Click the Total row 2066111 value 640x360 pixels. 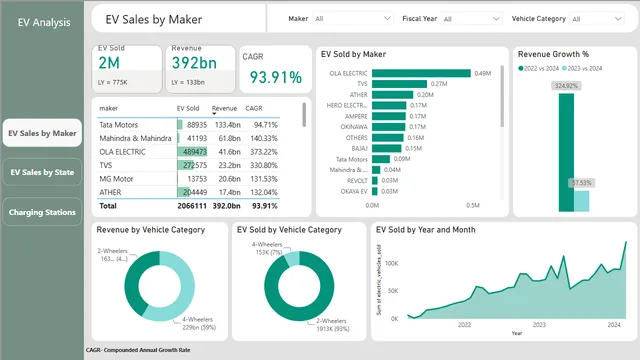pos(192,206)
